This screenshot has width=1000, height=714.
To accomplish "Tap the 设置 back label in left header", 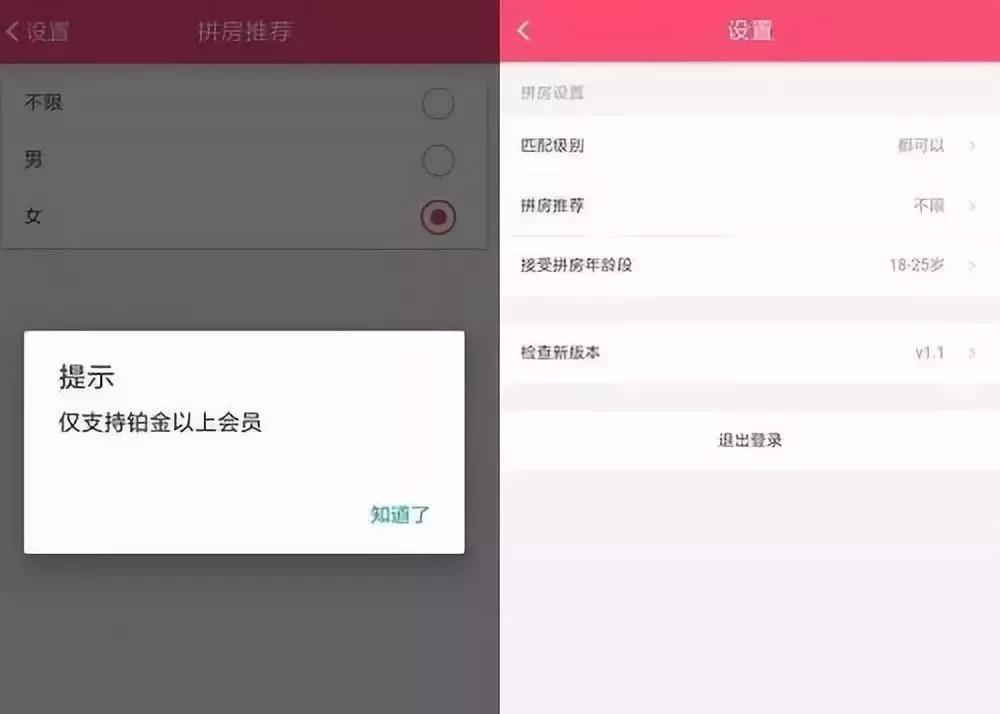I will [48, 31].
